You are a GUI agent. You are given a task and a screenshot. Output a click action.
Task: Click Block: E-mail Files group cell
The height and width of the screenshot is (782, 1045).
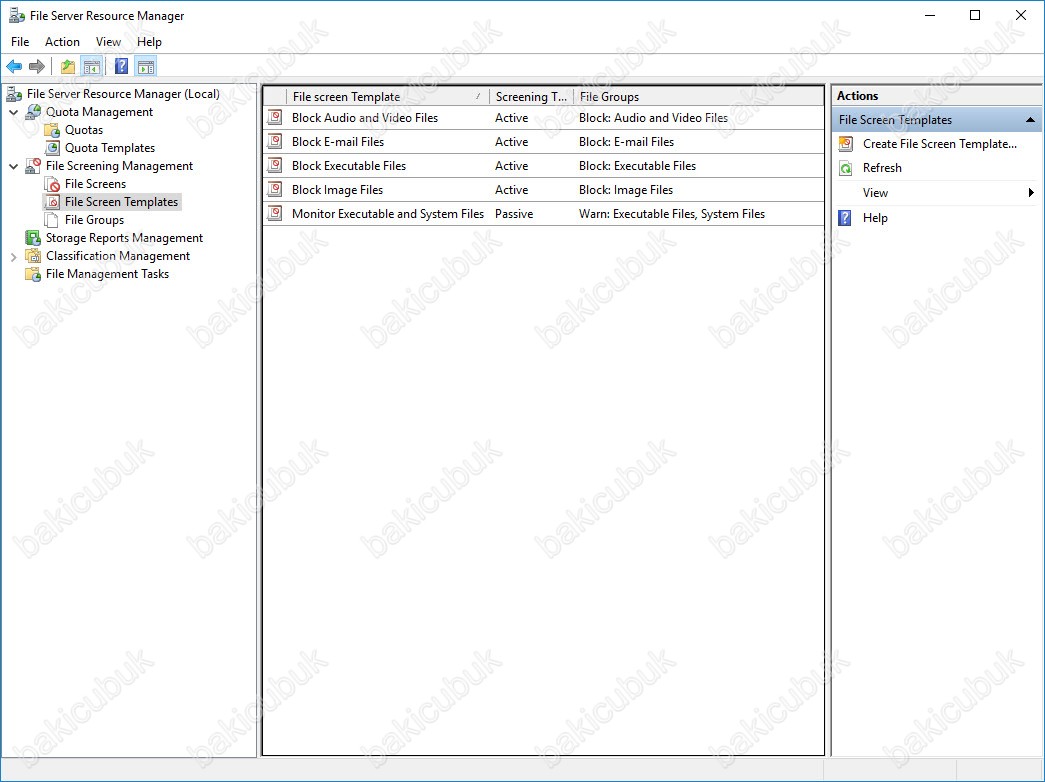click(x=626, y=141)
